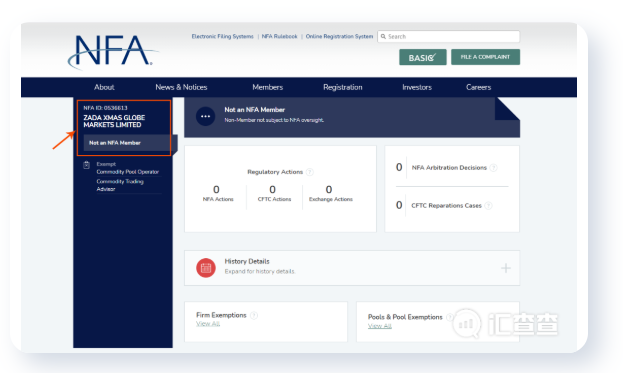The height and width of the screenshot is (373, 623).
Task: Click ZADA XMAS GLOBE MARKETS LIMITED name
Action: point(114,121)
